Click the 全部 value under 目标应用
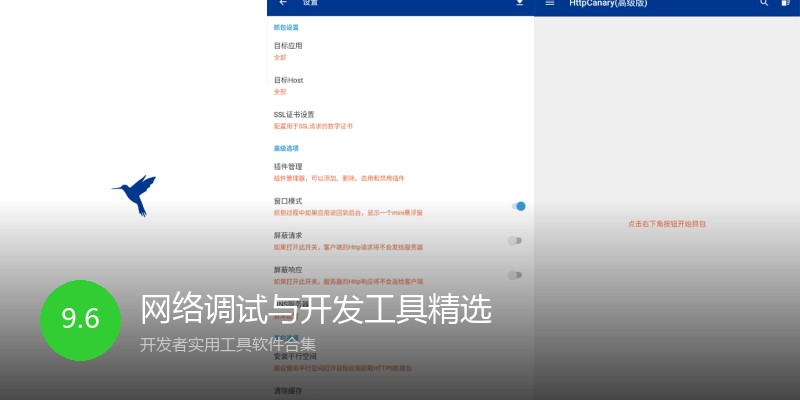Screen dimensions: 800x400 tap(280, 58)
